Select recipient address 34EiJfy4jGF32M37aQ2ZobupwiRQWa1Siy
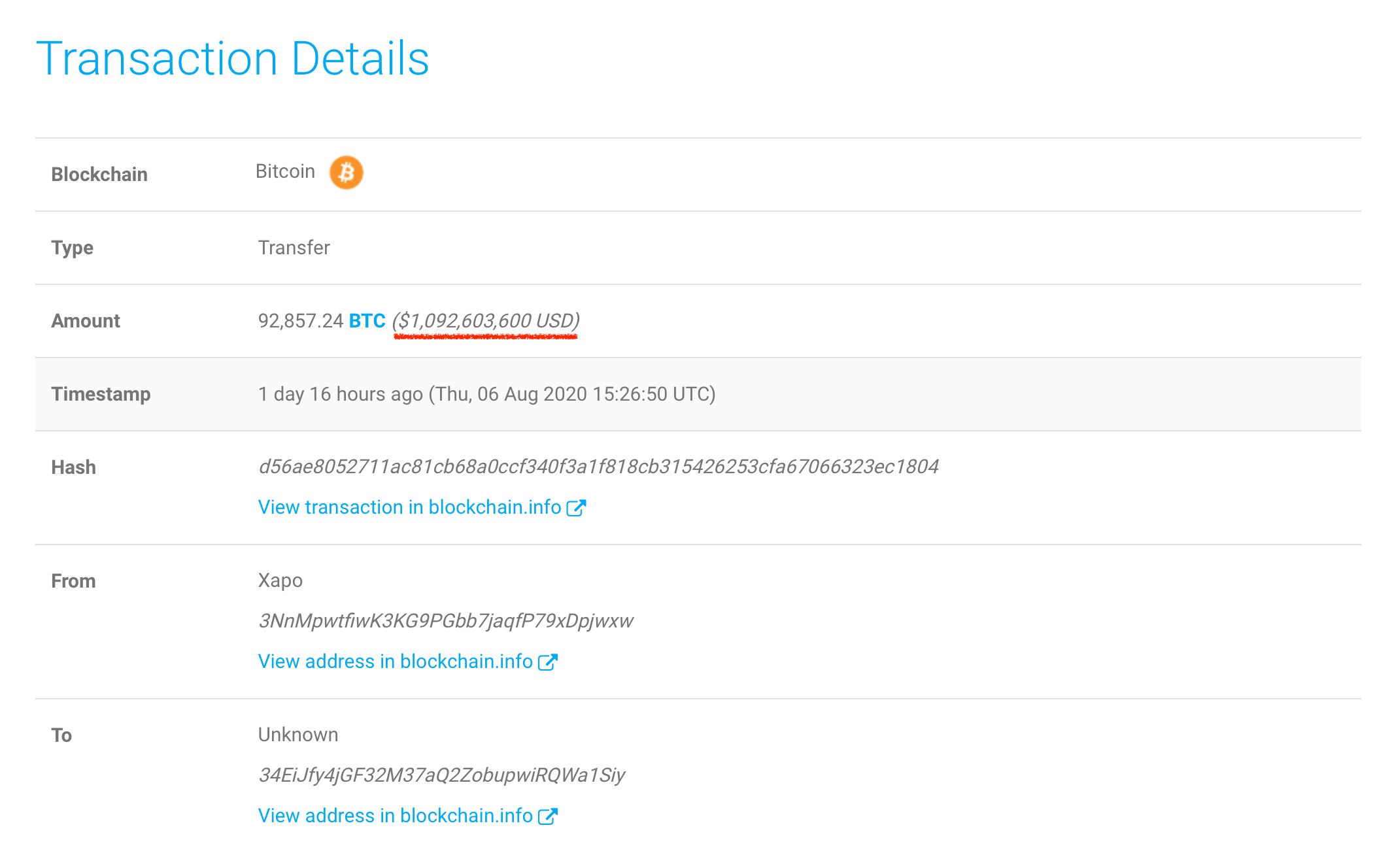 [x=441, y=775]
